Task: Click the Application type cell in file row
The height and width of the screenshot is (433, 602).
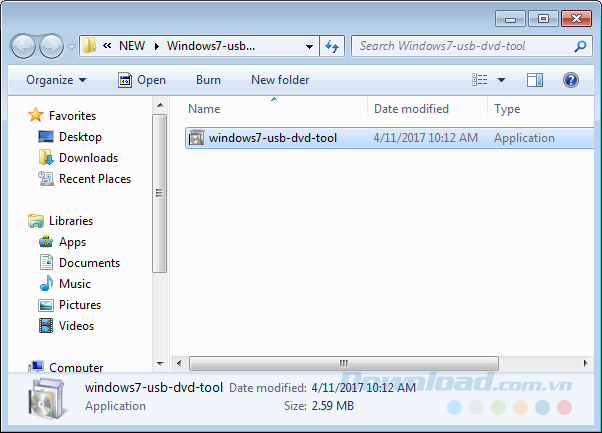Action: pyautogui.click(x=524, y=138)
